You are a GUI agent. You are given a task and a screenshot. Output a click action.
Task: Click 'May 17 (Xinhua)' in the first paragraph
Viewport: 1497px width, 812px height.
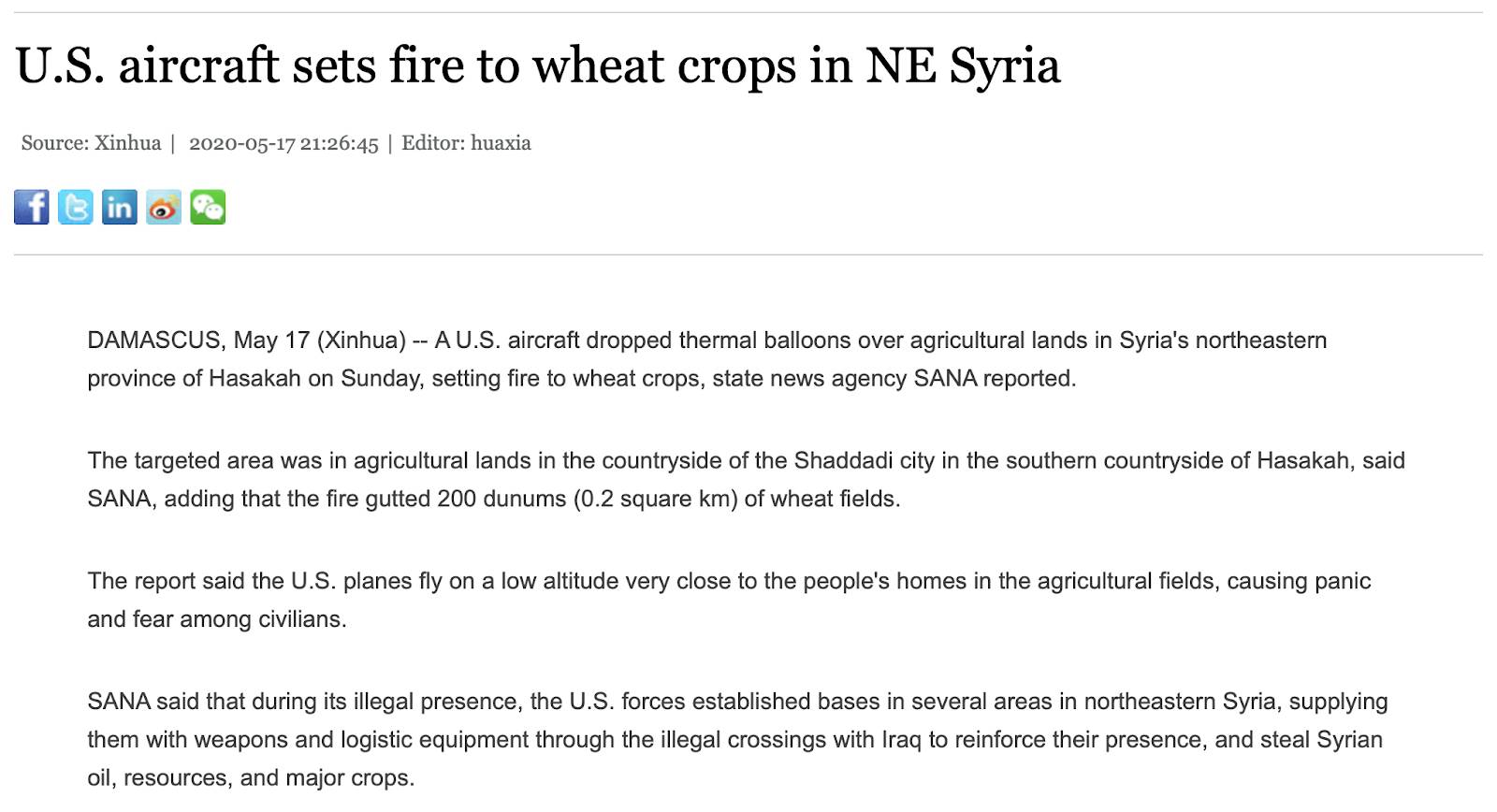tap(320, 340)
